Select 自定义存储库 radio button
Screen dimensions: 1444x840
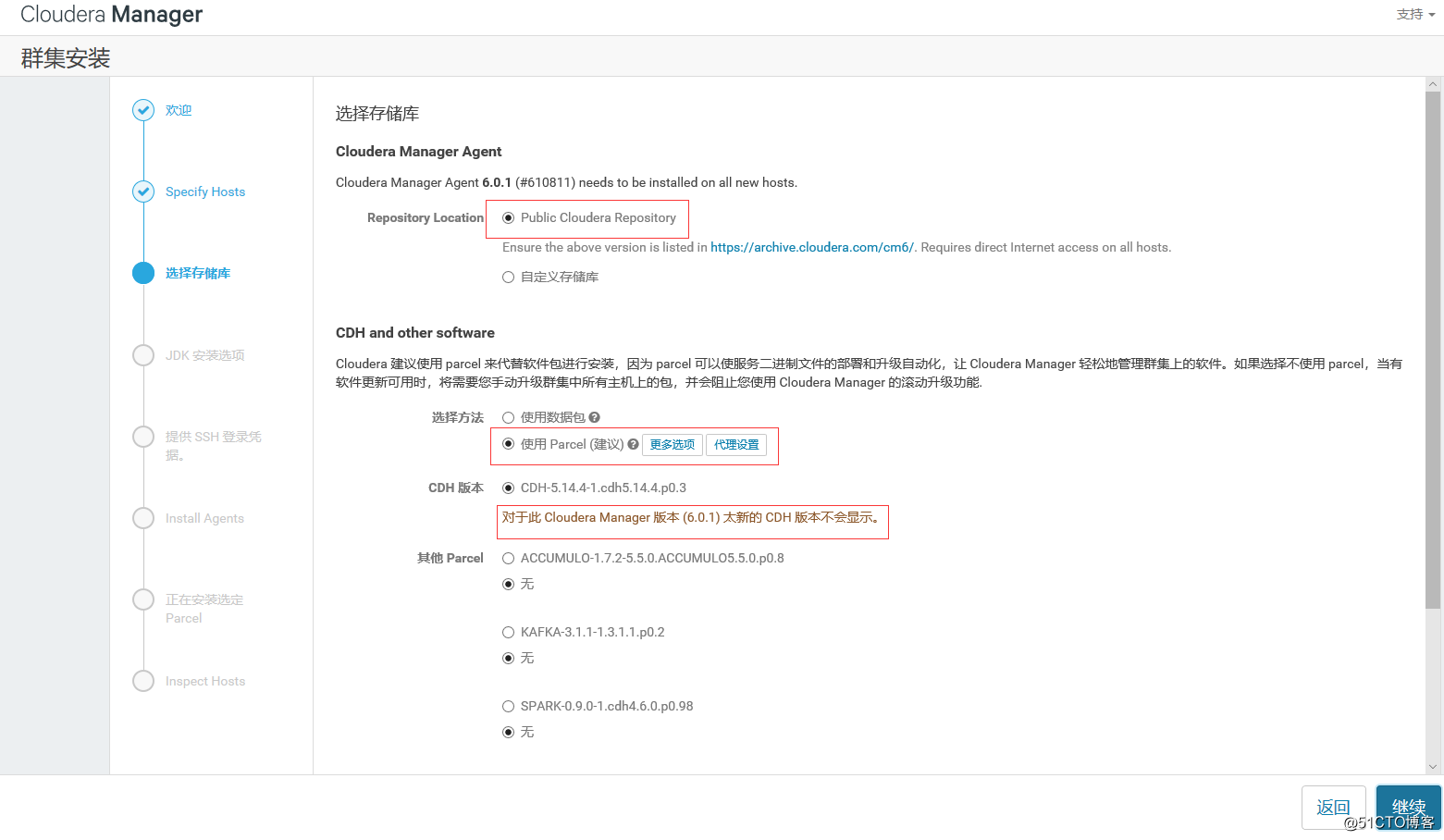[x=508, y=277]
